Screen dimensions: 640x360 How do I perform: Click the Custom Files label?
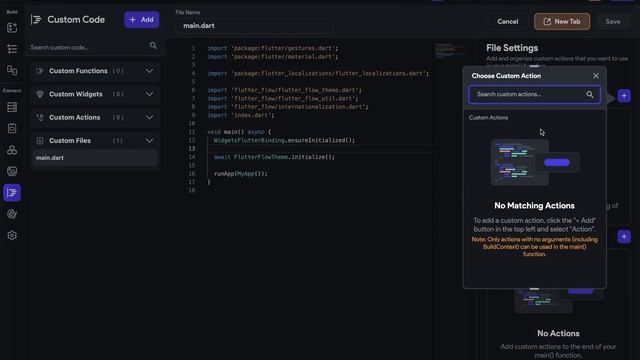point(70,141)
